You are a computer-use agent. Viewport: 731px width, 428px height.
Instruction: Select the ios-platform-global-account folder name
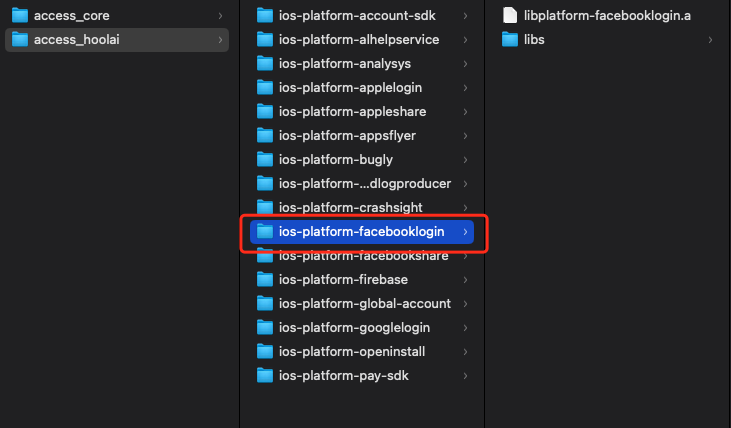(x=365, y=304)
